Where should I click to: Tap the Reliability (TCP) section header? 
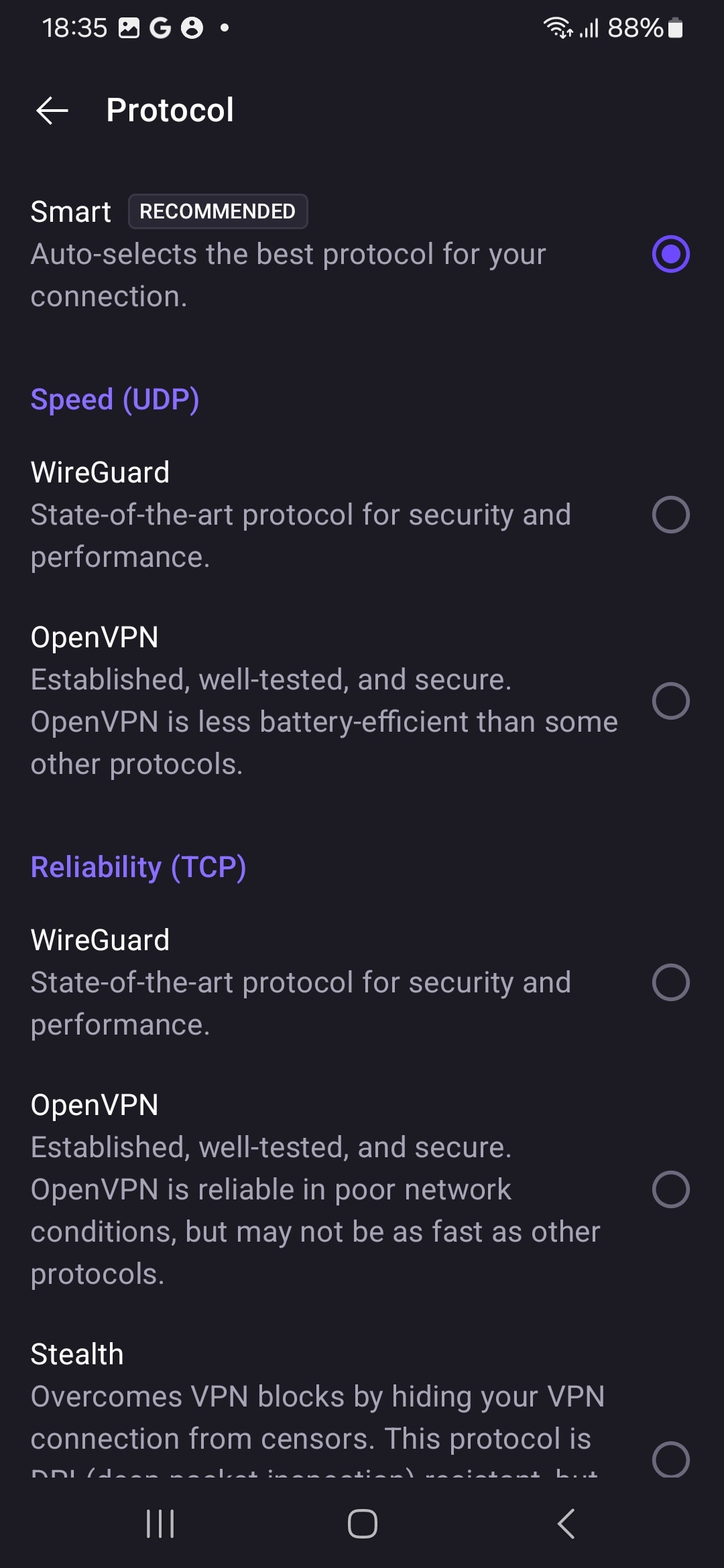click(x=138, y=867)
